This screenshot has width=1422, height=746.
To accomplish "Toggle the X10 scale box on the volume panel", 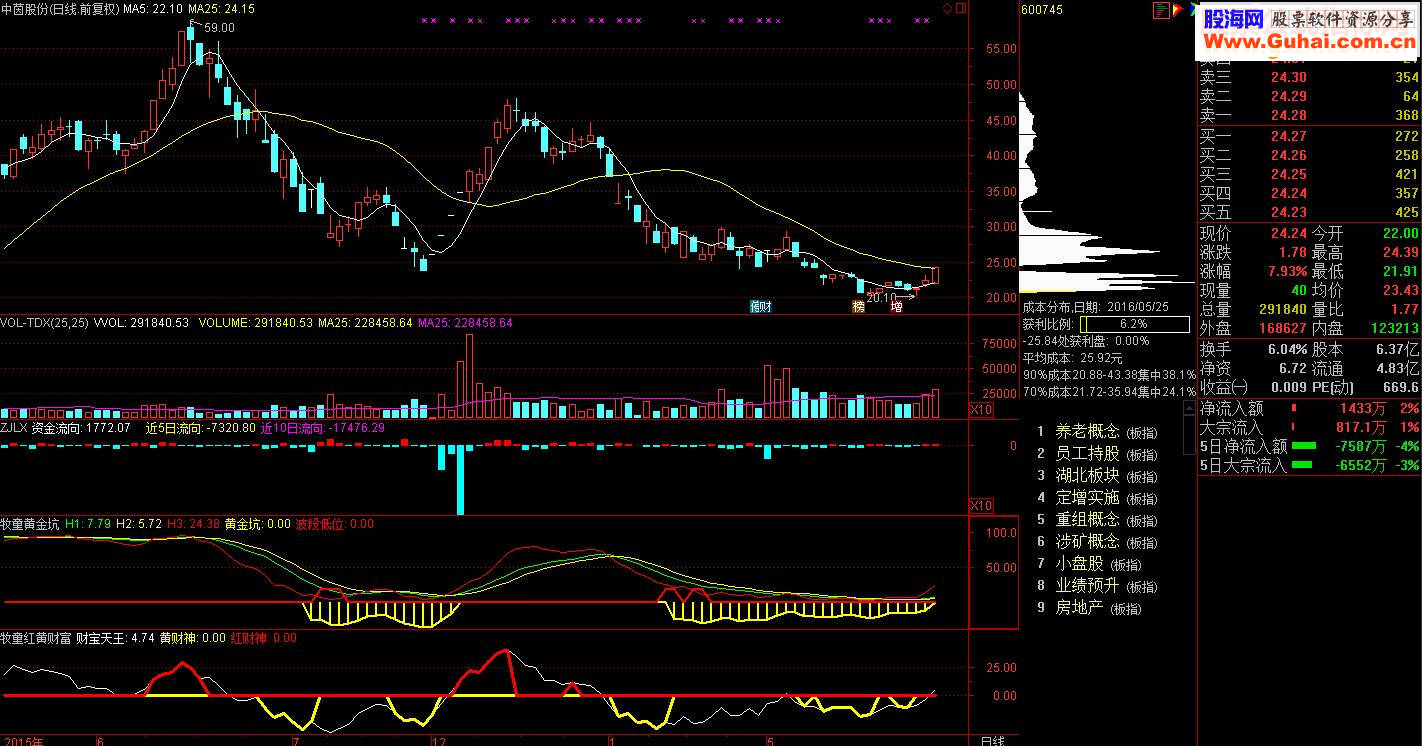I will click(x=981, y=410).
